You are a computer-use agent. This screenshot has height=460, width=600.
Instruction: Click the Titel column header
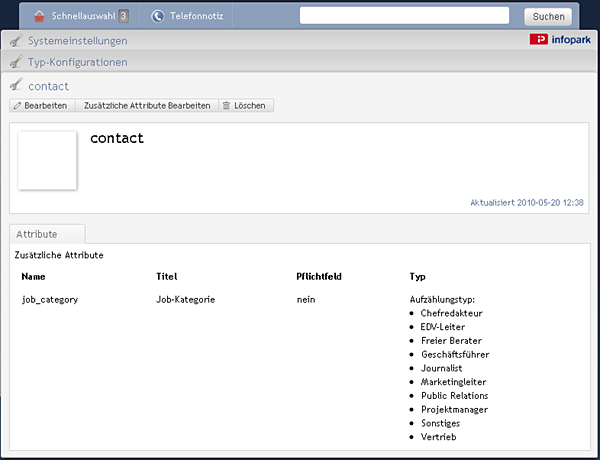pos(166,276)
